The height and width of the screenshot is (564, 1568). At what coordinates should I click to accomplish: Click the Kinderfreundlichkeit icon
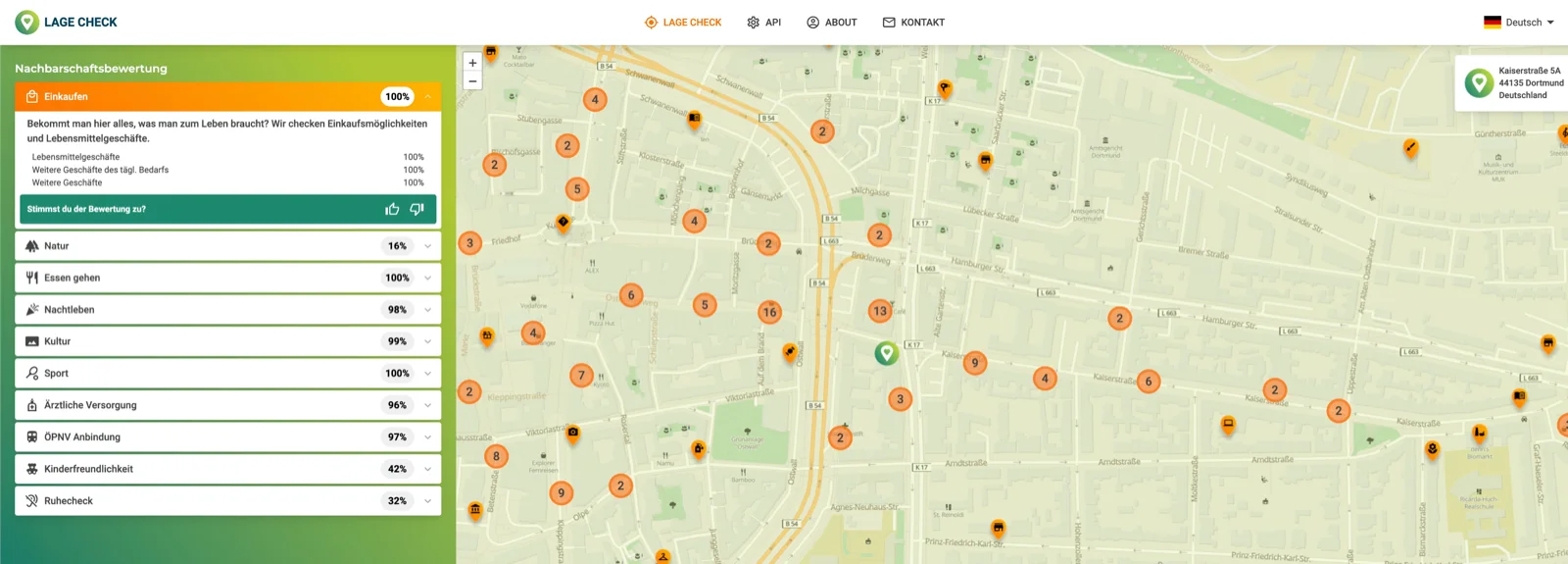pyautogui.click(x=31, y=469)
